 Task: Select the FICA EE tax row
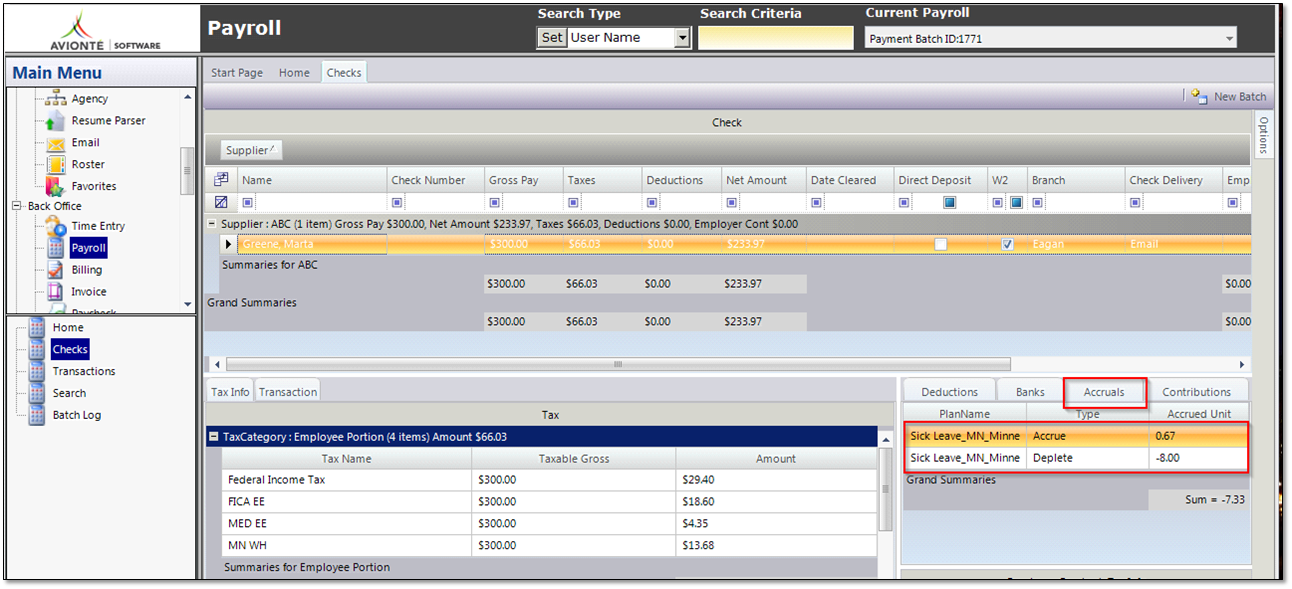pos(548,502)
